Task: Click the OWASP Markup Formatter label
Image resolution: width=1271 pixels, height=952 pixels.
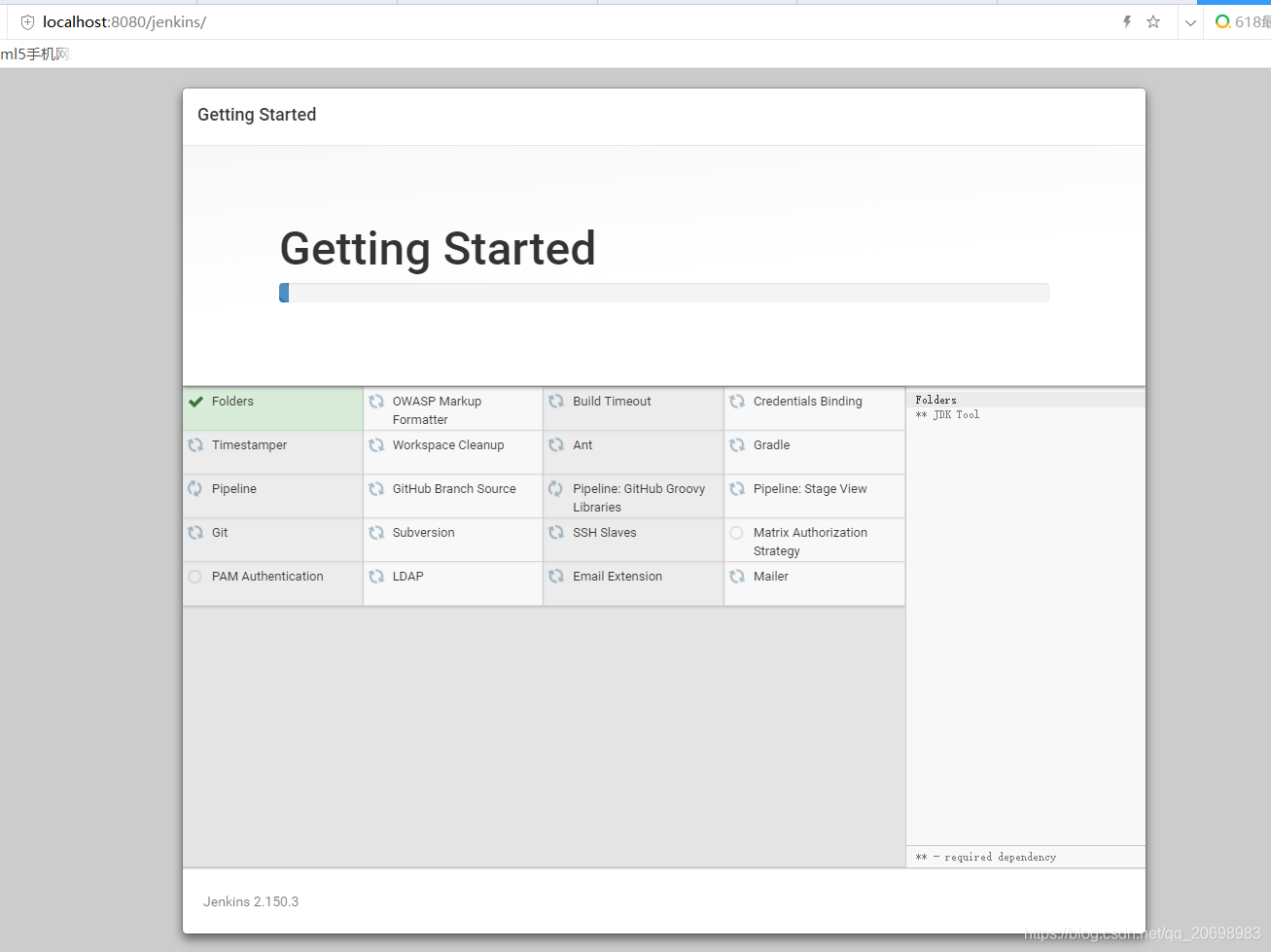Action: tap(437, 410)
